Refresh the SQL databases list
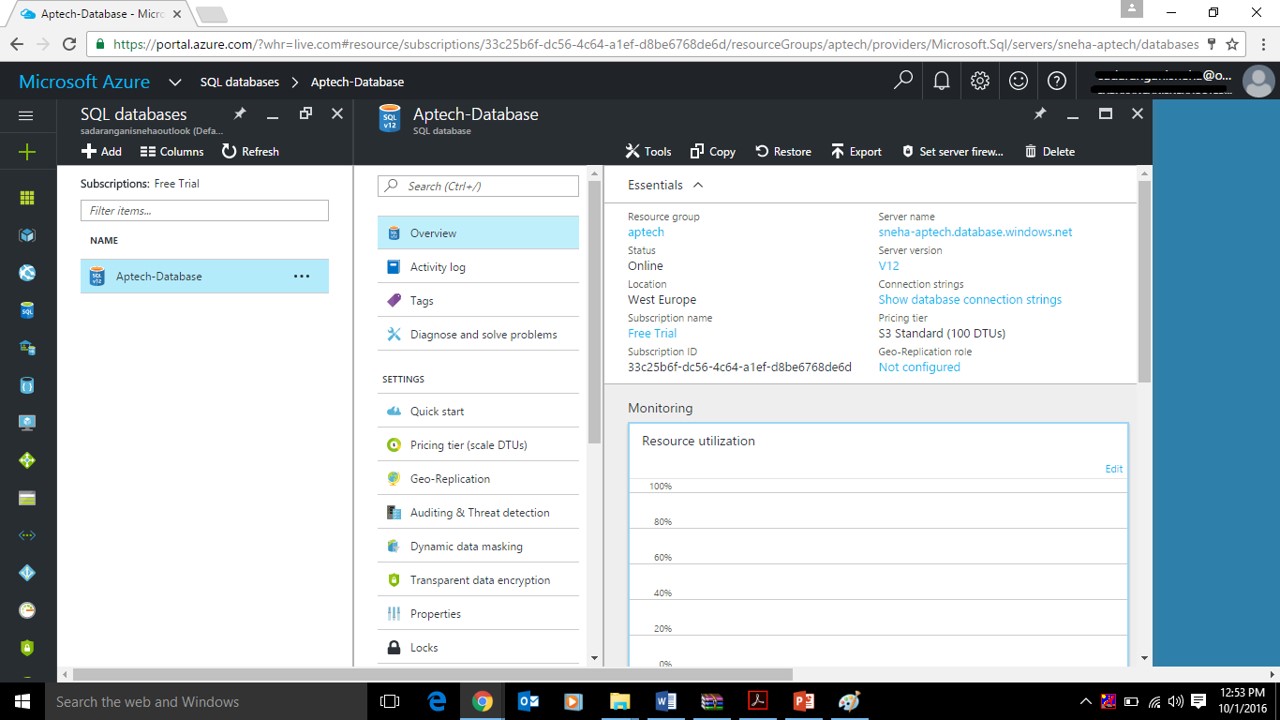This screenshot has height=720, width=1280. [250, 151]
